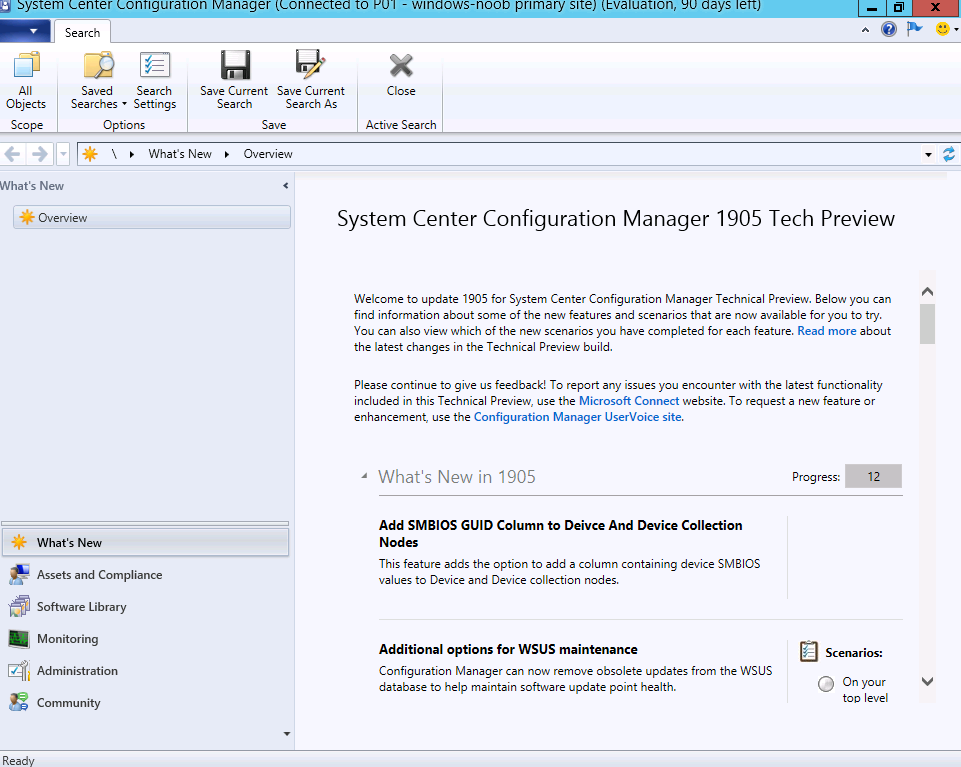Click the content scrollbar down arrow
The width and height of the screenshot is (961, 767).
(x=927, y=681)
